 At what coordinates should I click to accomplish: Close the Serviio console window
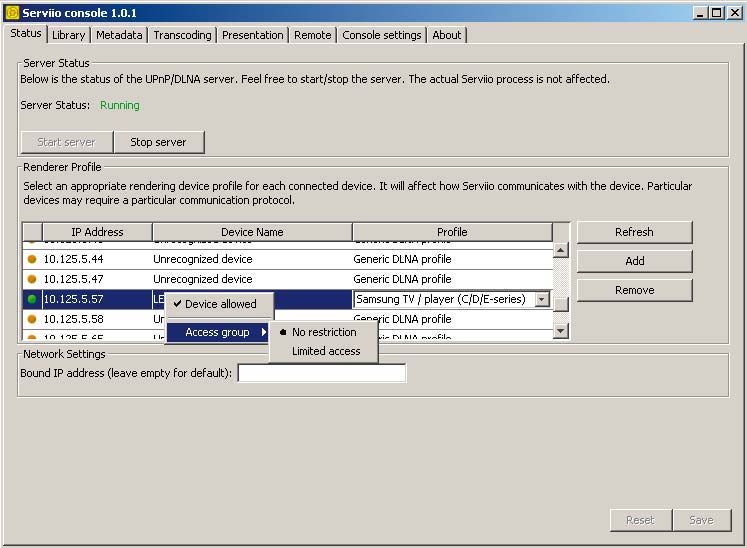(735, 13)
